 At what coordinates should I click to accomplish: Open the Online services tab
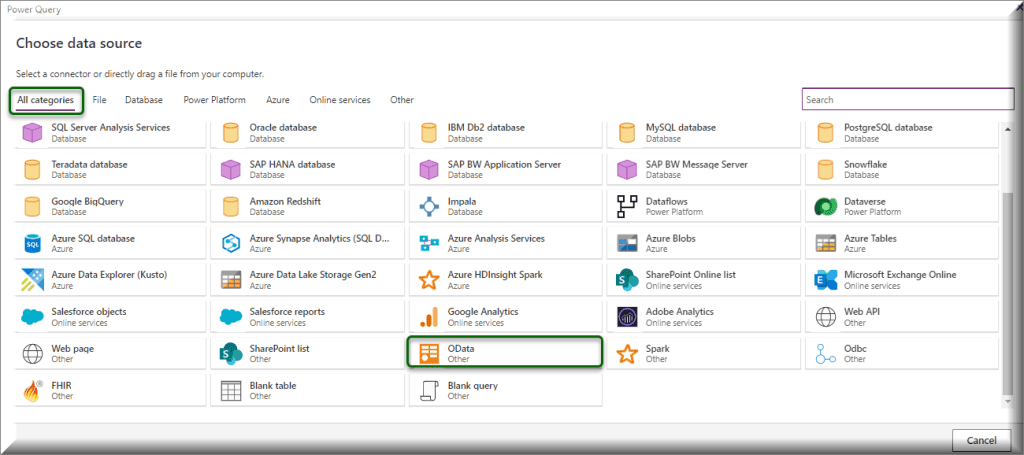pos(340,100)
